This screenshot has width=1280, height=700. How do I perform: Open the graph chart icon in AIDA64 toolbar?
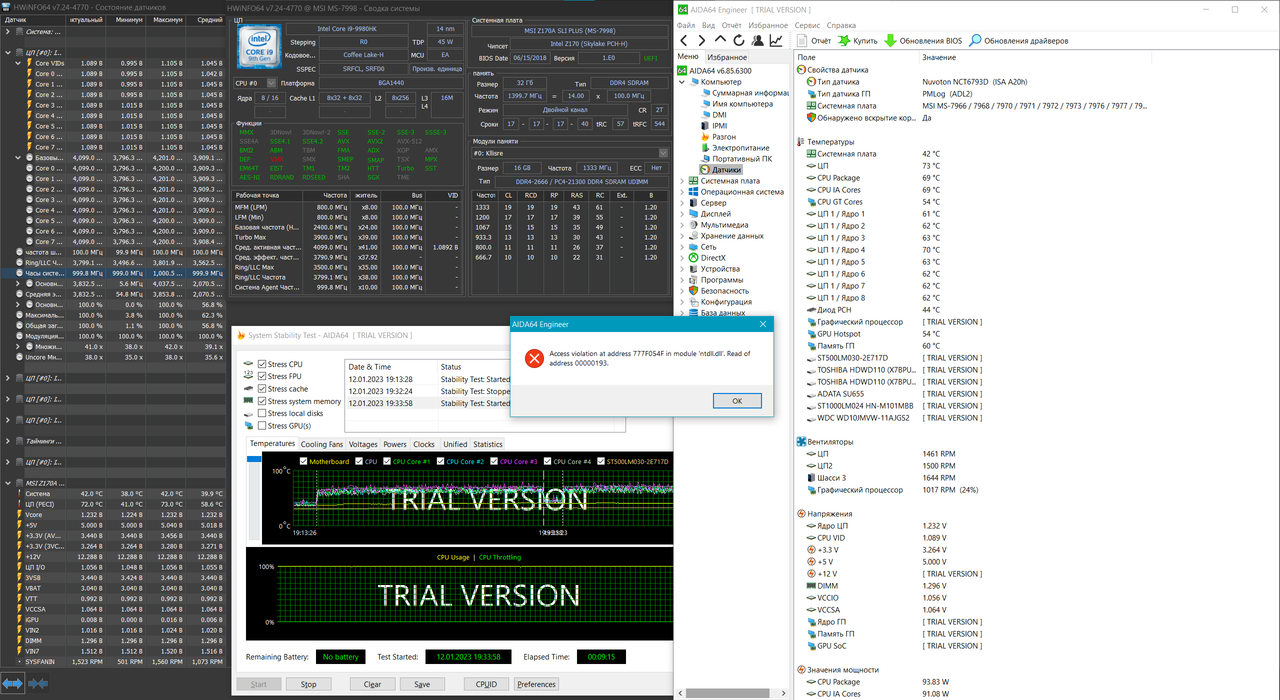pos(775,41)
